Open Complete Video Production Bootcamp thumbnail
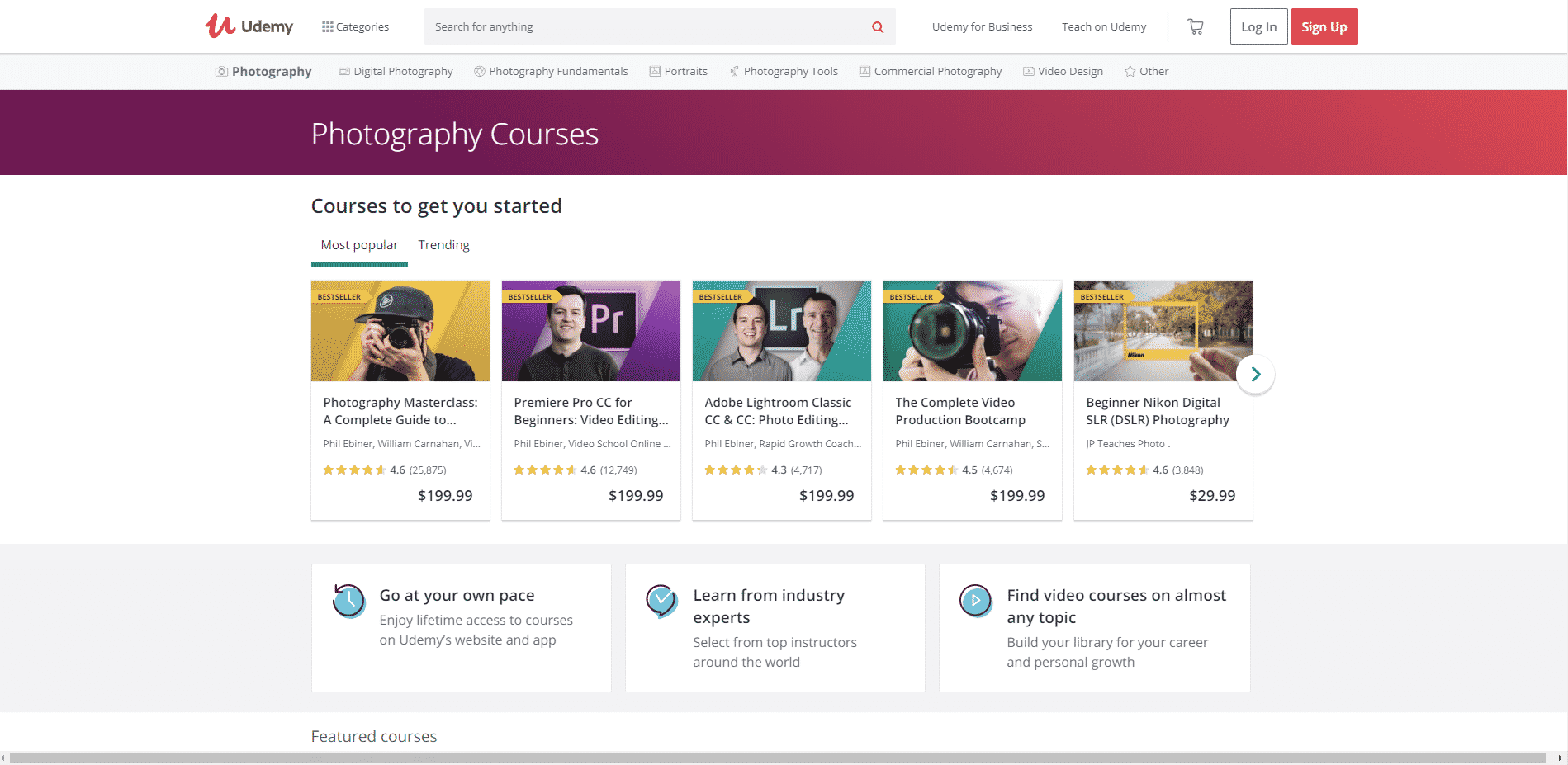The width and height of the screenshot is (1568, 765). click(973, 331)
